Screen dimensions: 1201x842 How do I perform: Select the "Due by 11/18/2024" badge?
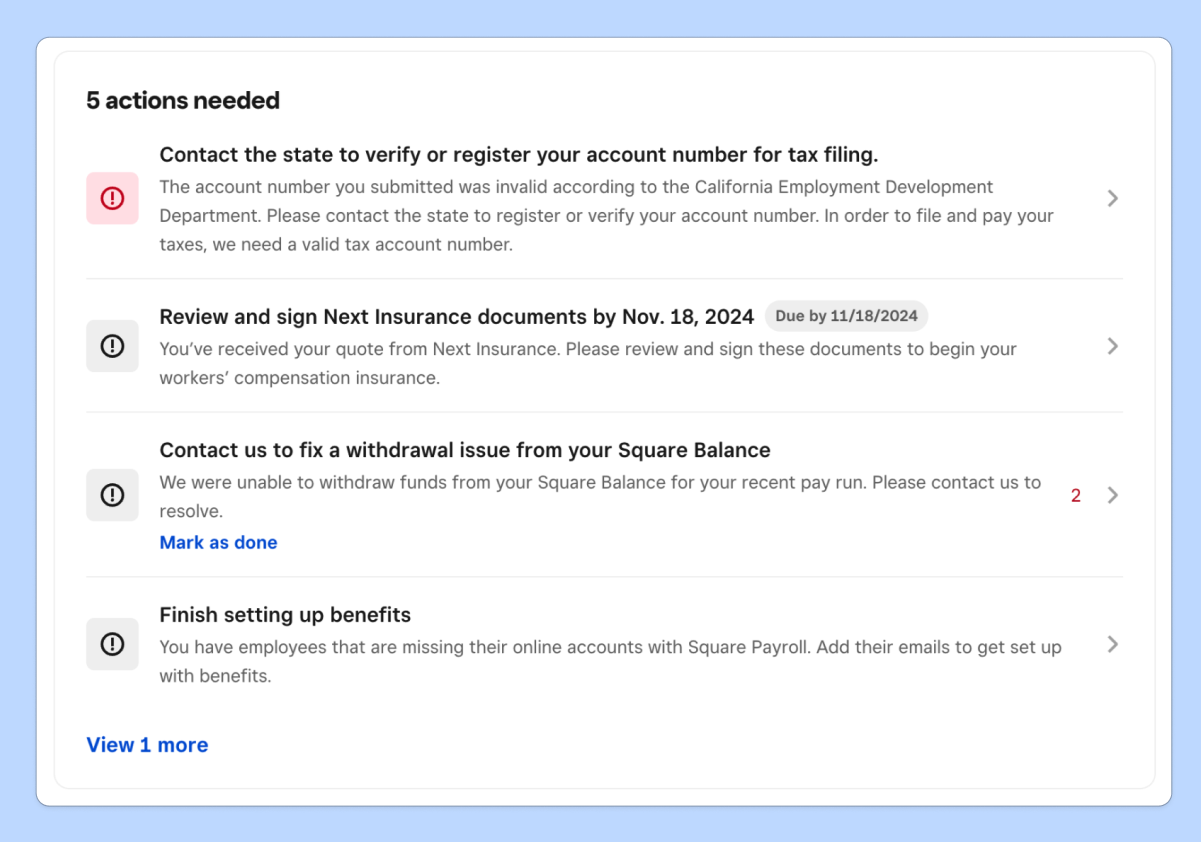click(846, 315)
